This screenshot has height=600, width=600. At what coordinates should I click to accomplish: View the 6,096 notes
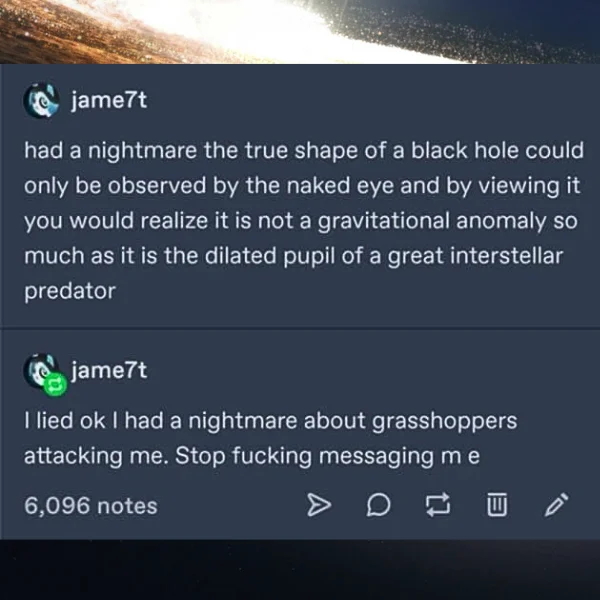coord(91,505)
